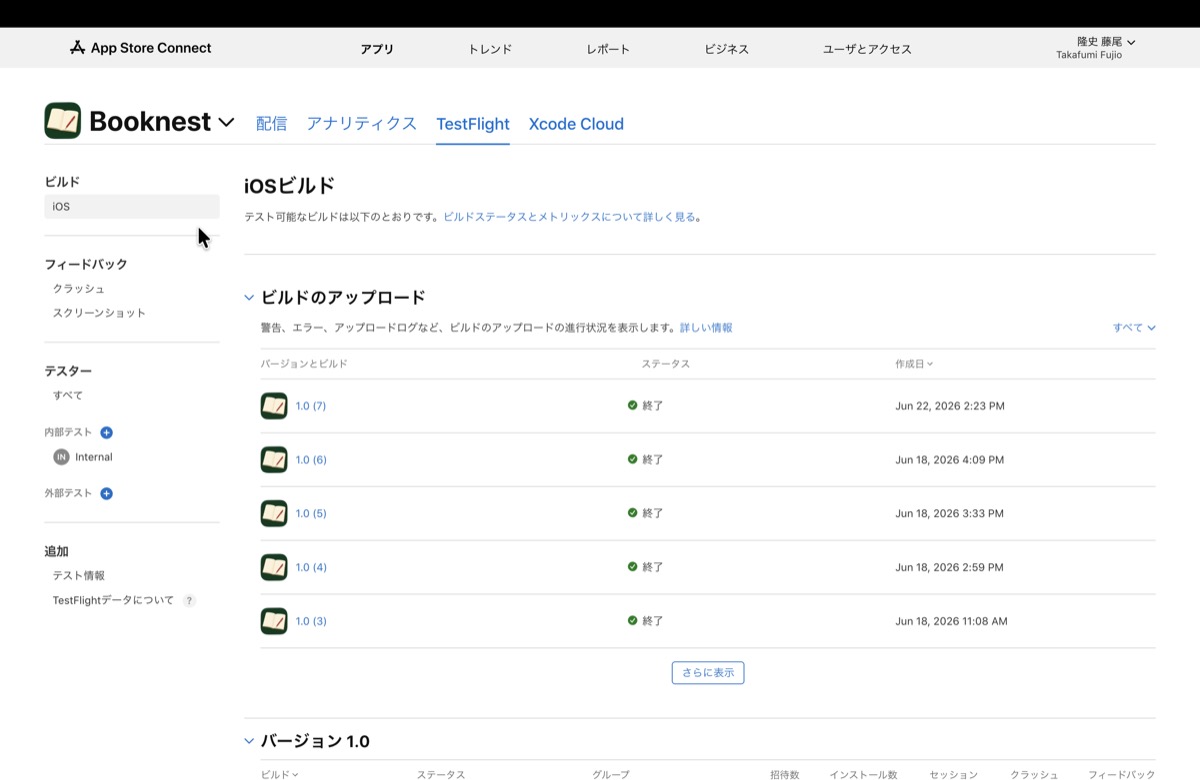Open すべて testers in sidebar
The width and height of the screenshot is (1200, 780).
pos(68,396)
